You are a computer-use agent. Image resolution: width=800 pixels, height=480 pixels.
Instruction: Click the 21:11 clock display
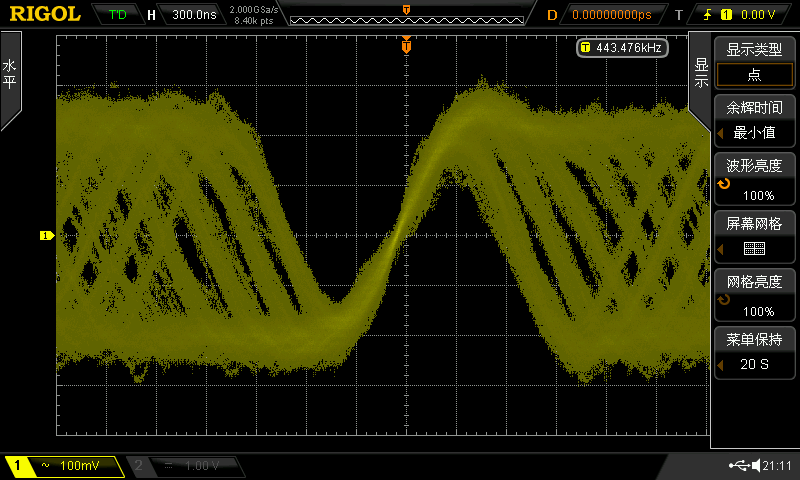click(x=777, y=465)
